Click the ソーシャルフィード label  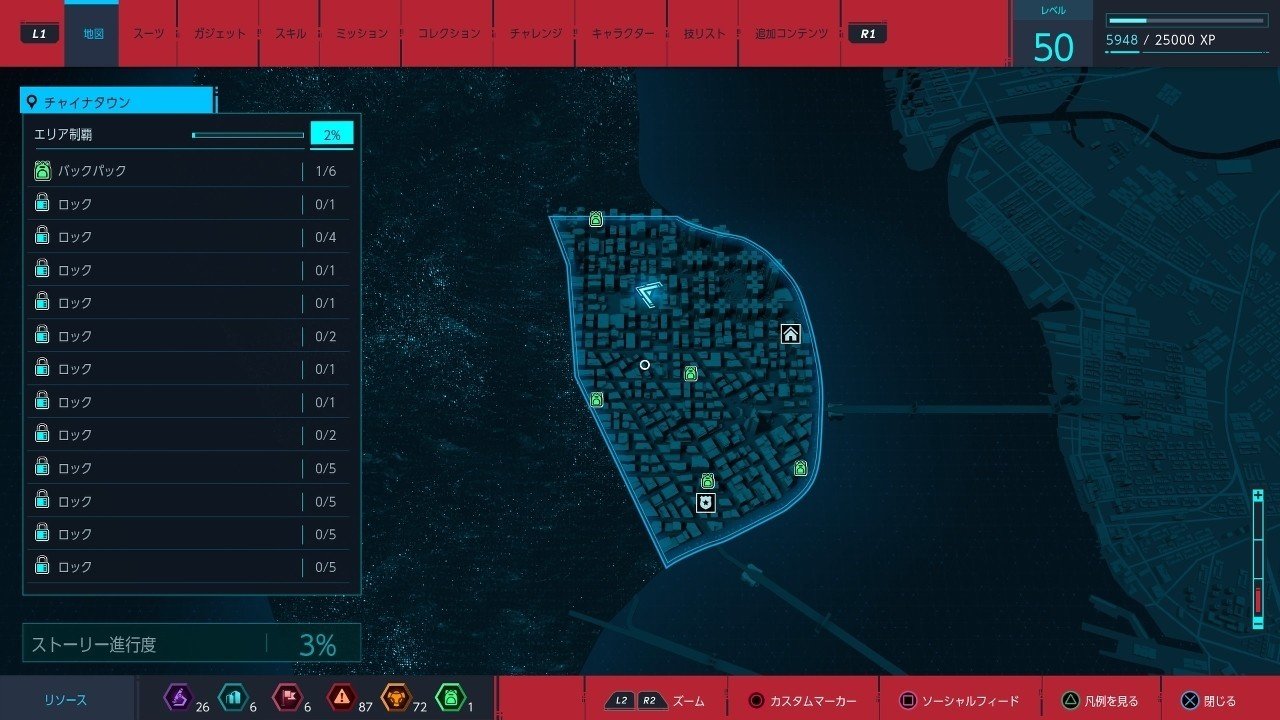(x=970, y=701)
